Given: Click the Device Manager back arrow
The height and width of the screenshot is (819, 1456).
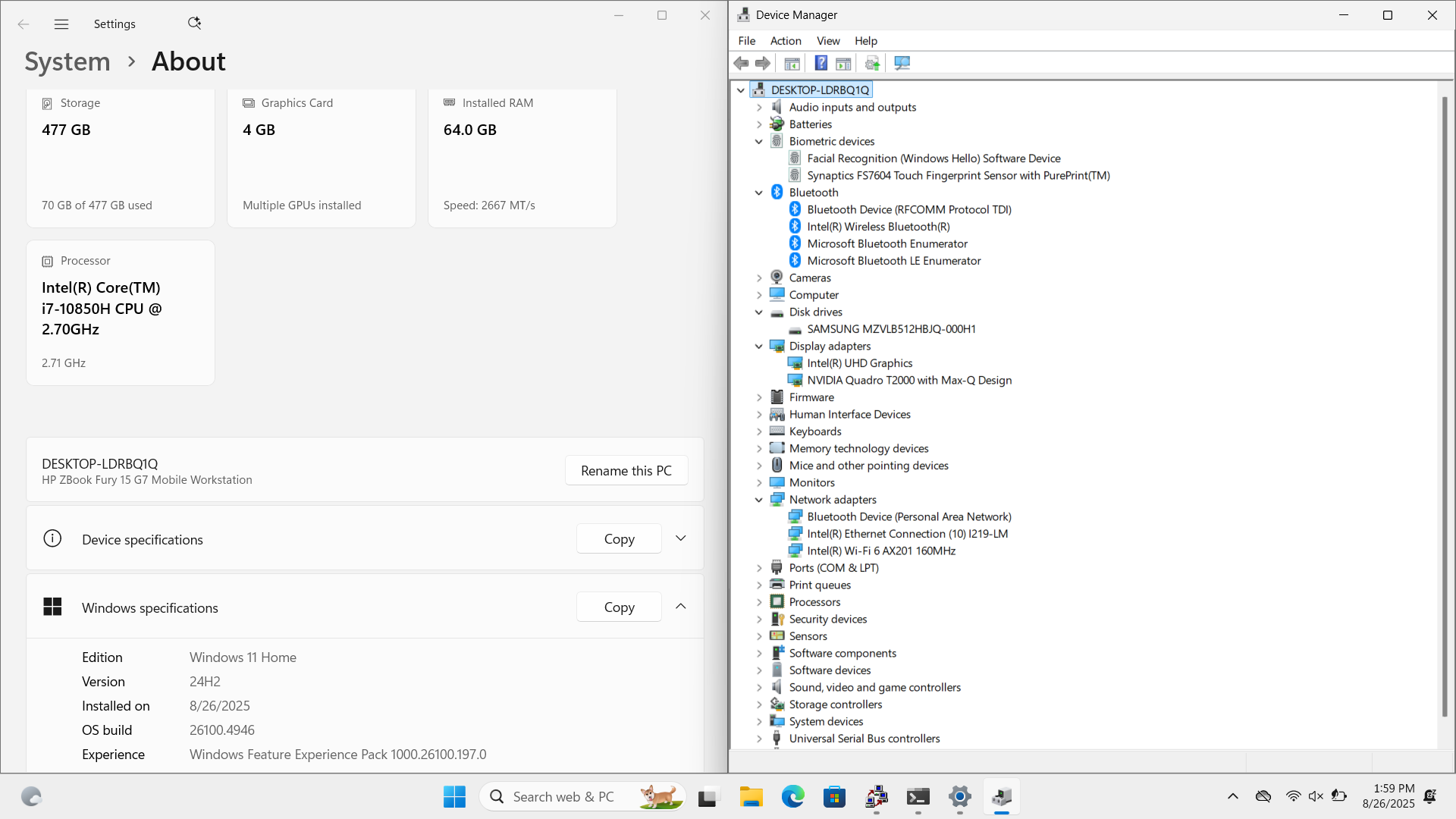Looking at the screenshot, I should [741, 63].
